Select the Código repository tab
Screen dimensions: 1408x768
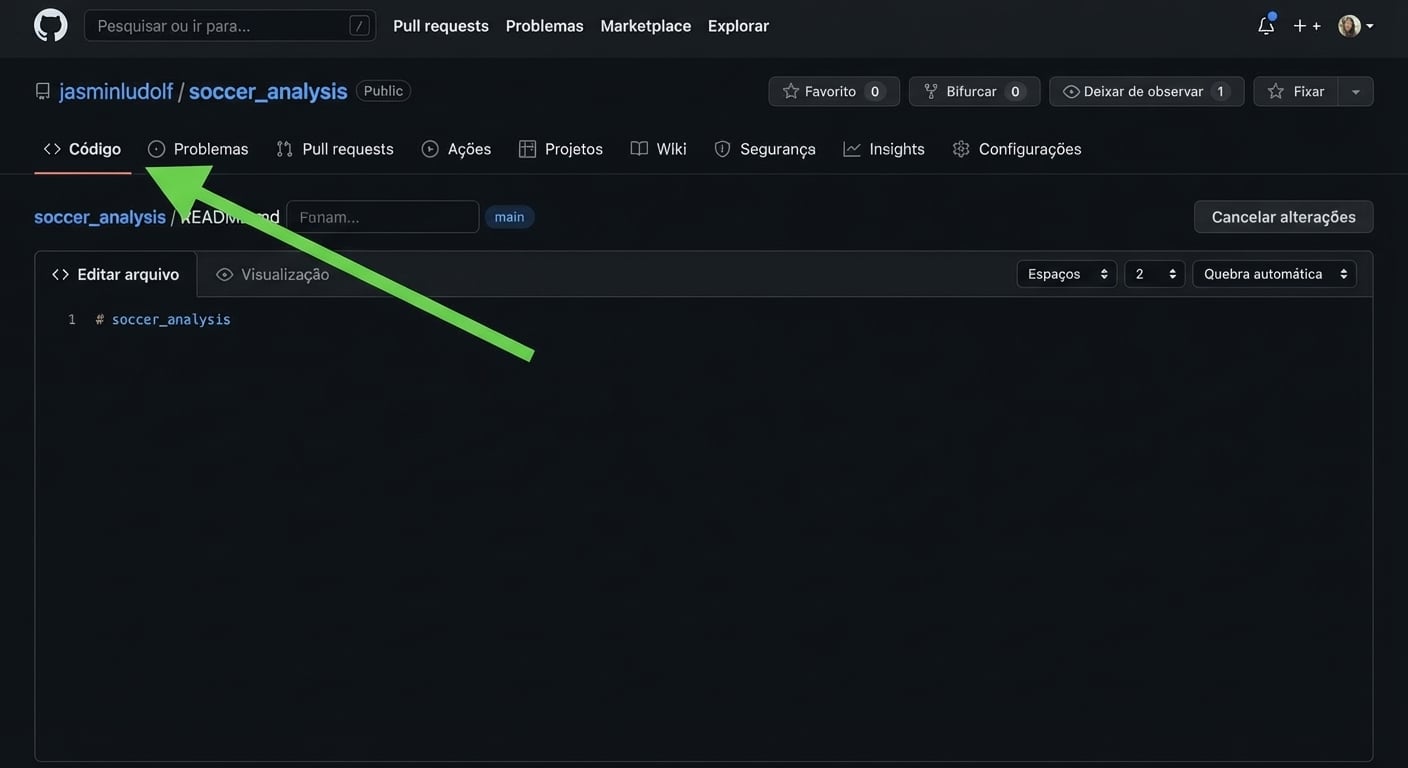[x=83, y=149]
